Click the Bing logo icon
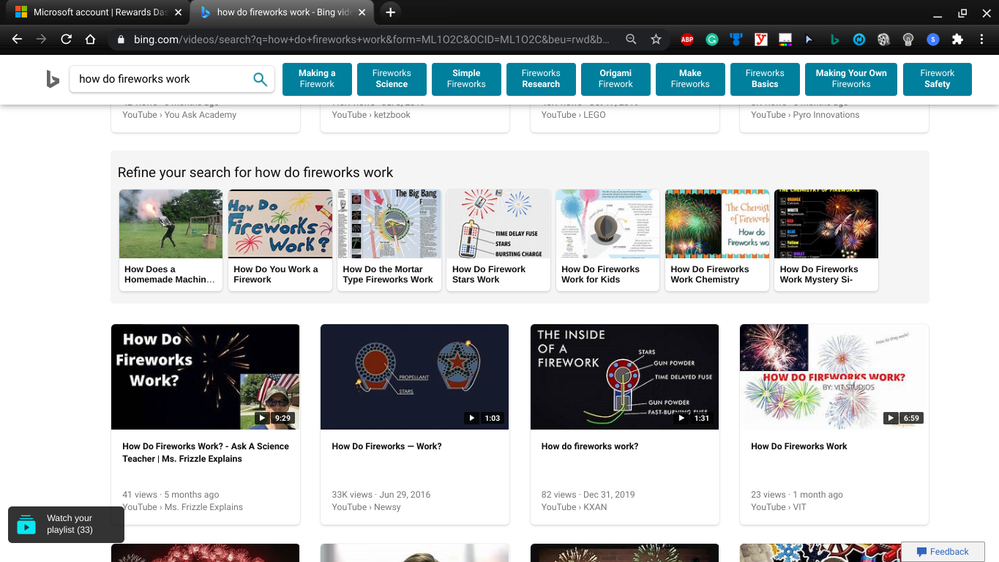 [52, 79]
